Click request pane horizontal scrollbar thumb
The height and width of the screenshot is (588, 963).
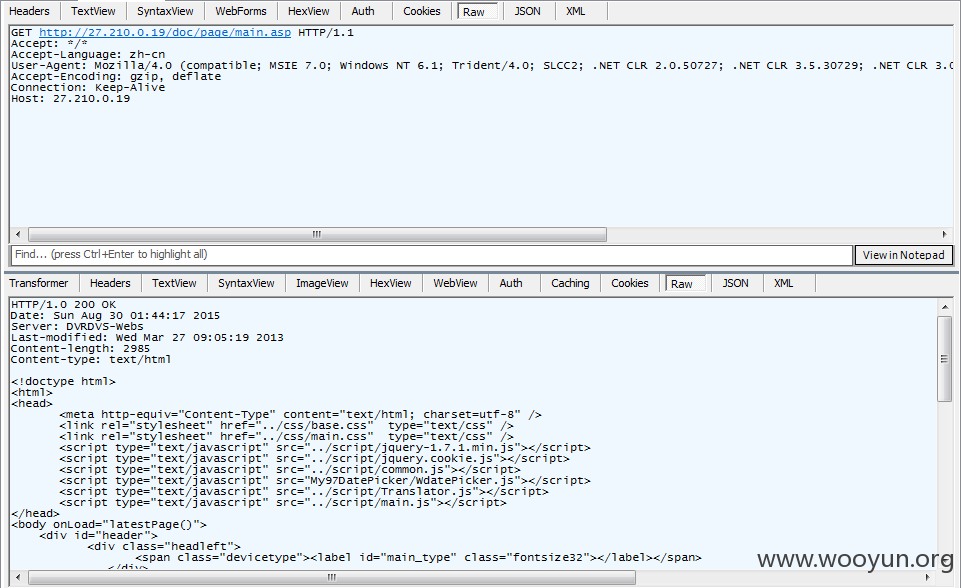point(317,234)
